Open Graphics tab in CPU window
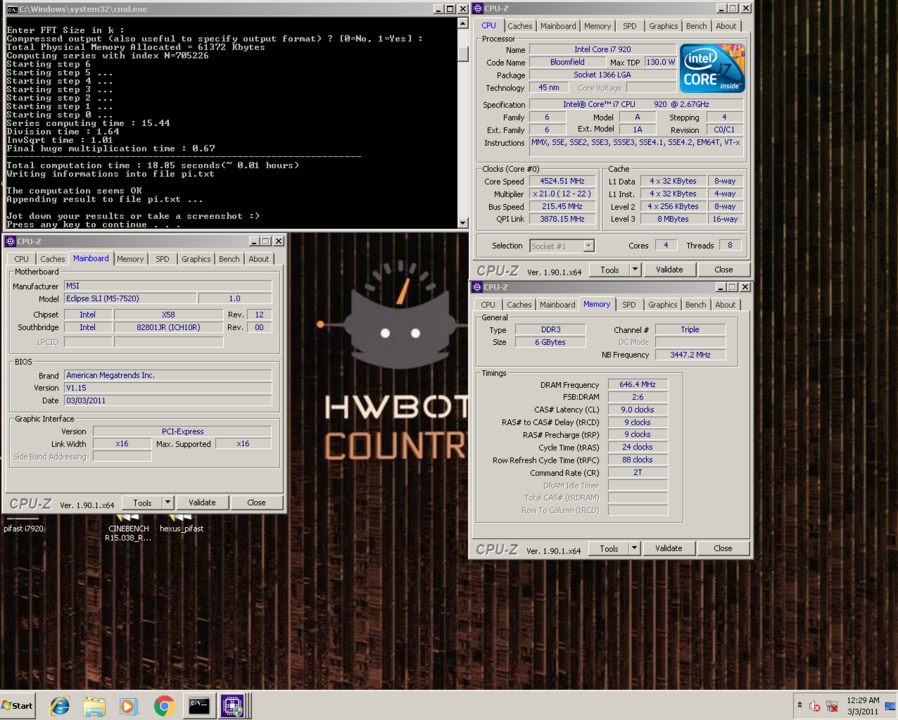Screen dimensions: 898x720 click(x=663, y=26)
